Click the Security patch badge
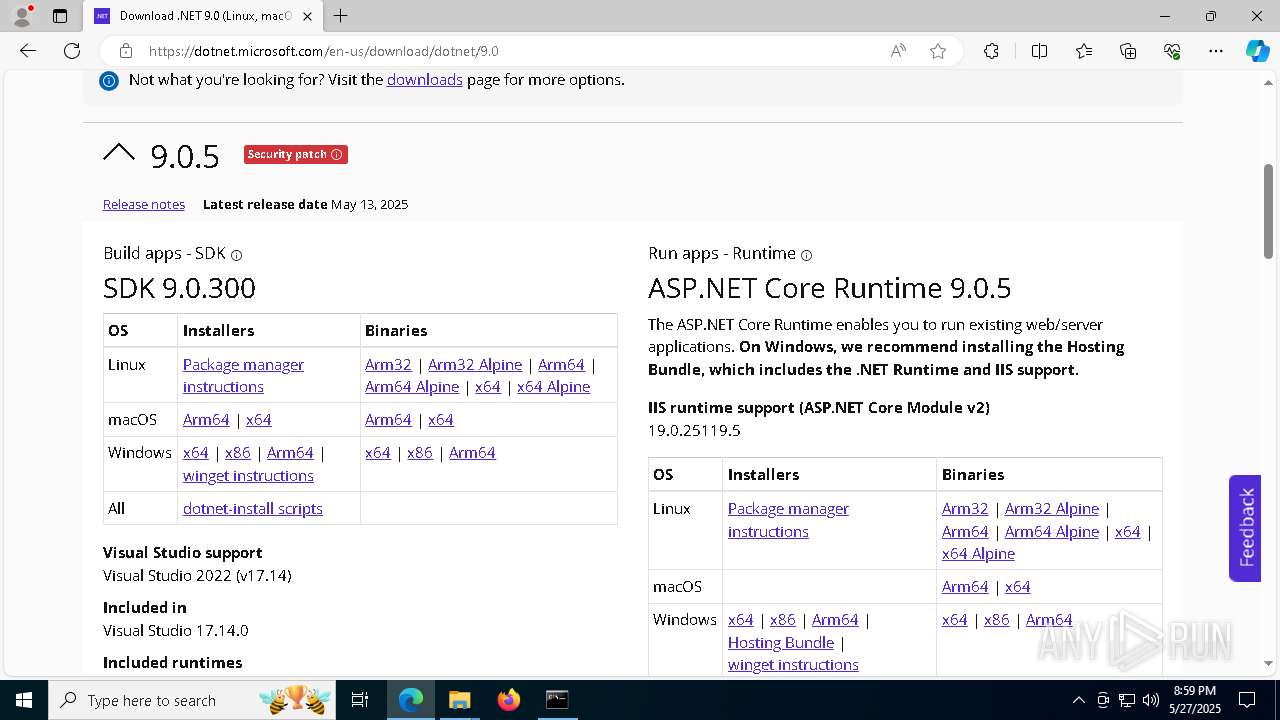This screenshot has height=720, width=1280. coord(296,154)
